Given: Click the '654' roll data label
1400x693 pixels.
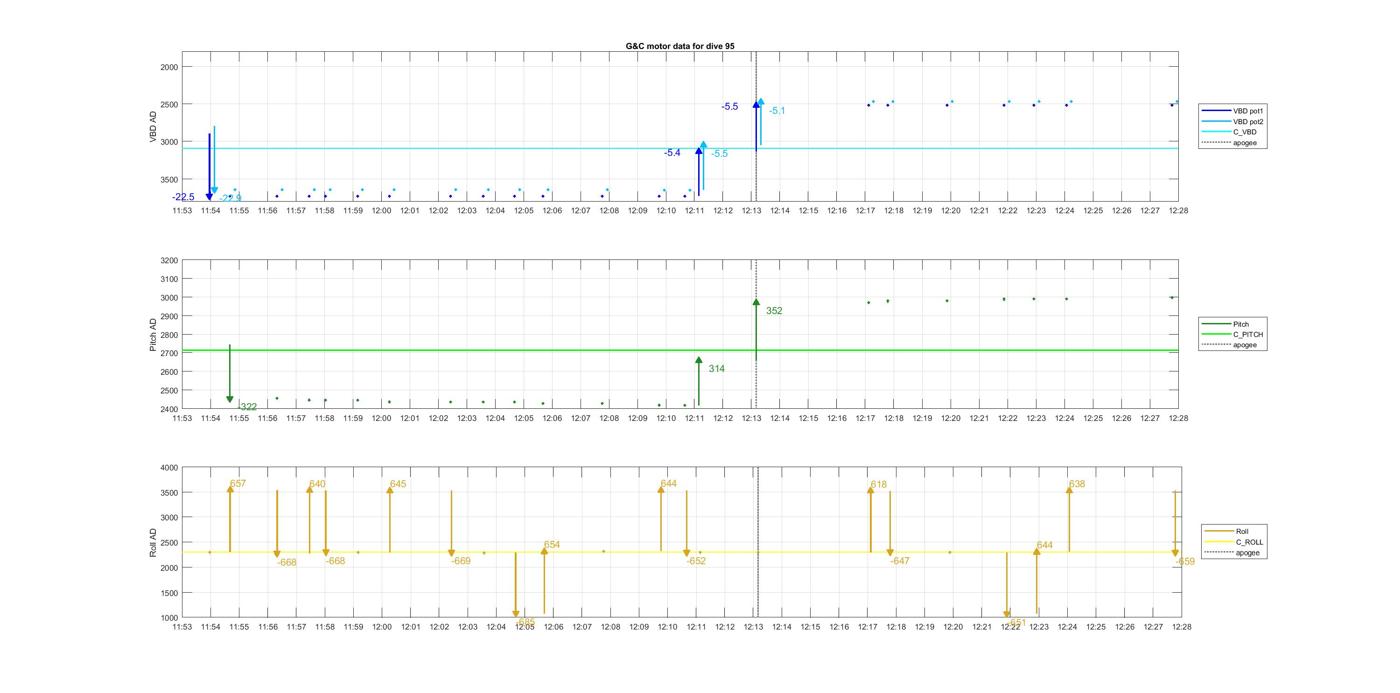Looking at the screenshot, I should (552, 546).
